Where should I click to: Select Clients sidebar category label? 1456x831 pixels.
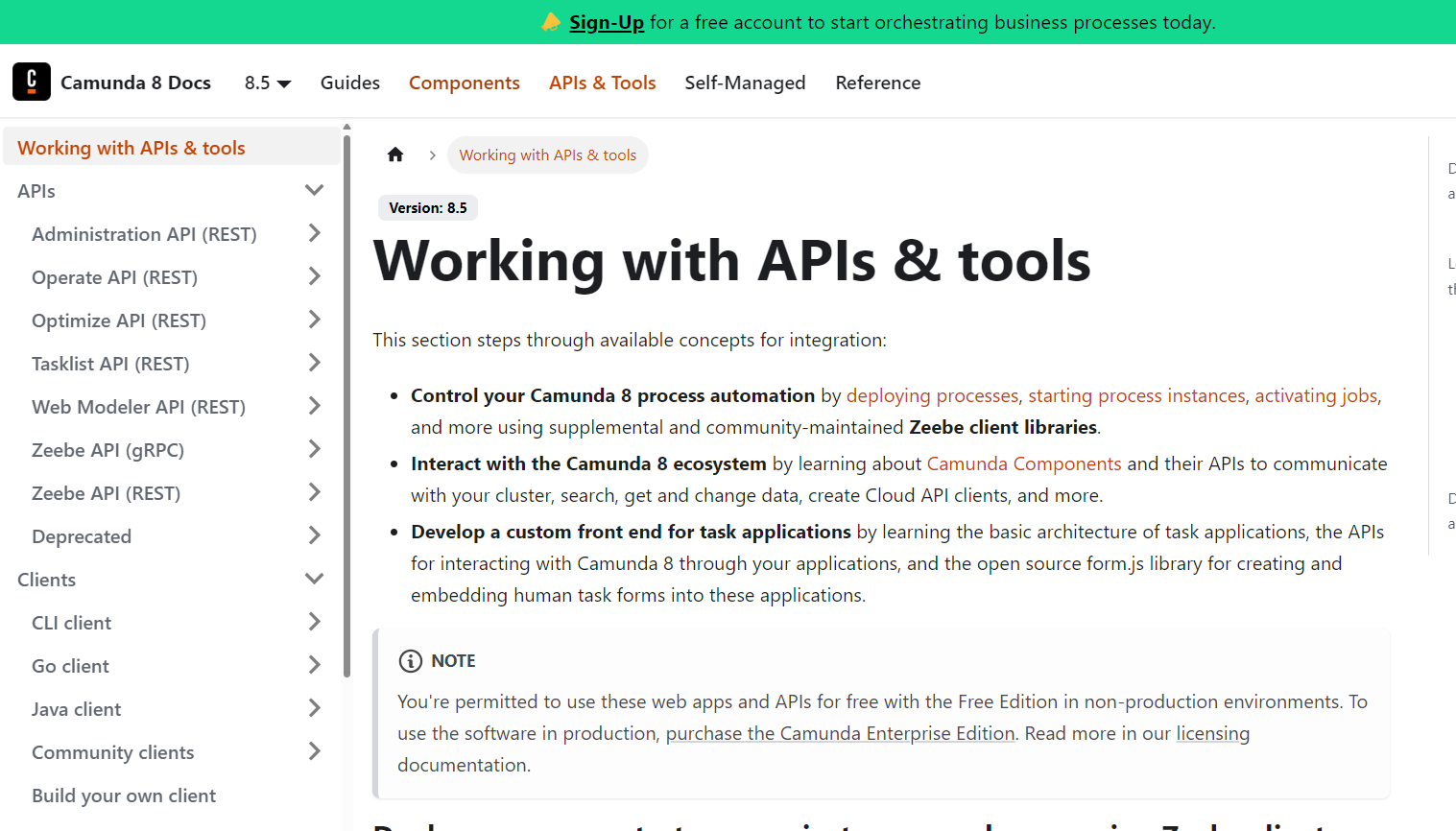[x=46, y=580]
